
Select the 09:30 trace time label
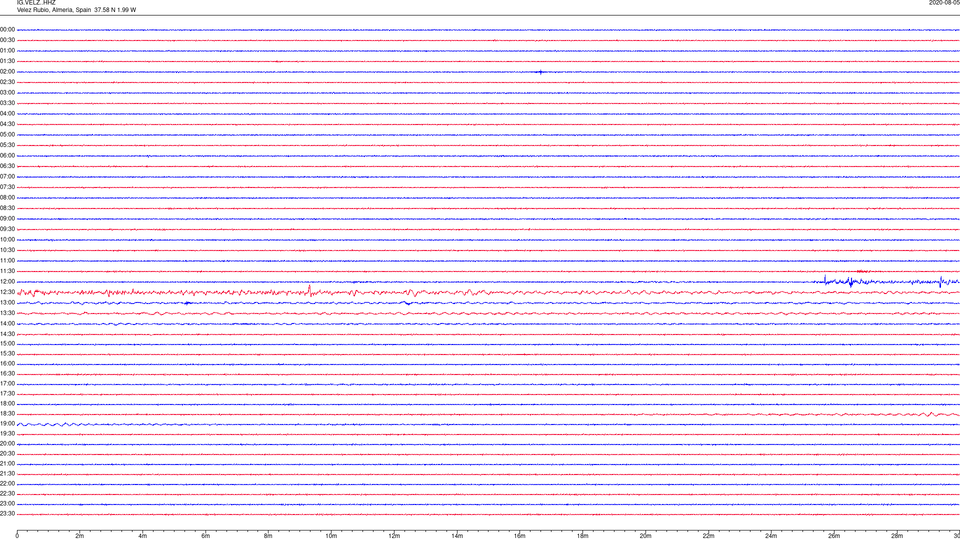pyautogui.click(x=7, y=229)
